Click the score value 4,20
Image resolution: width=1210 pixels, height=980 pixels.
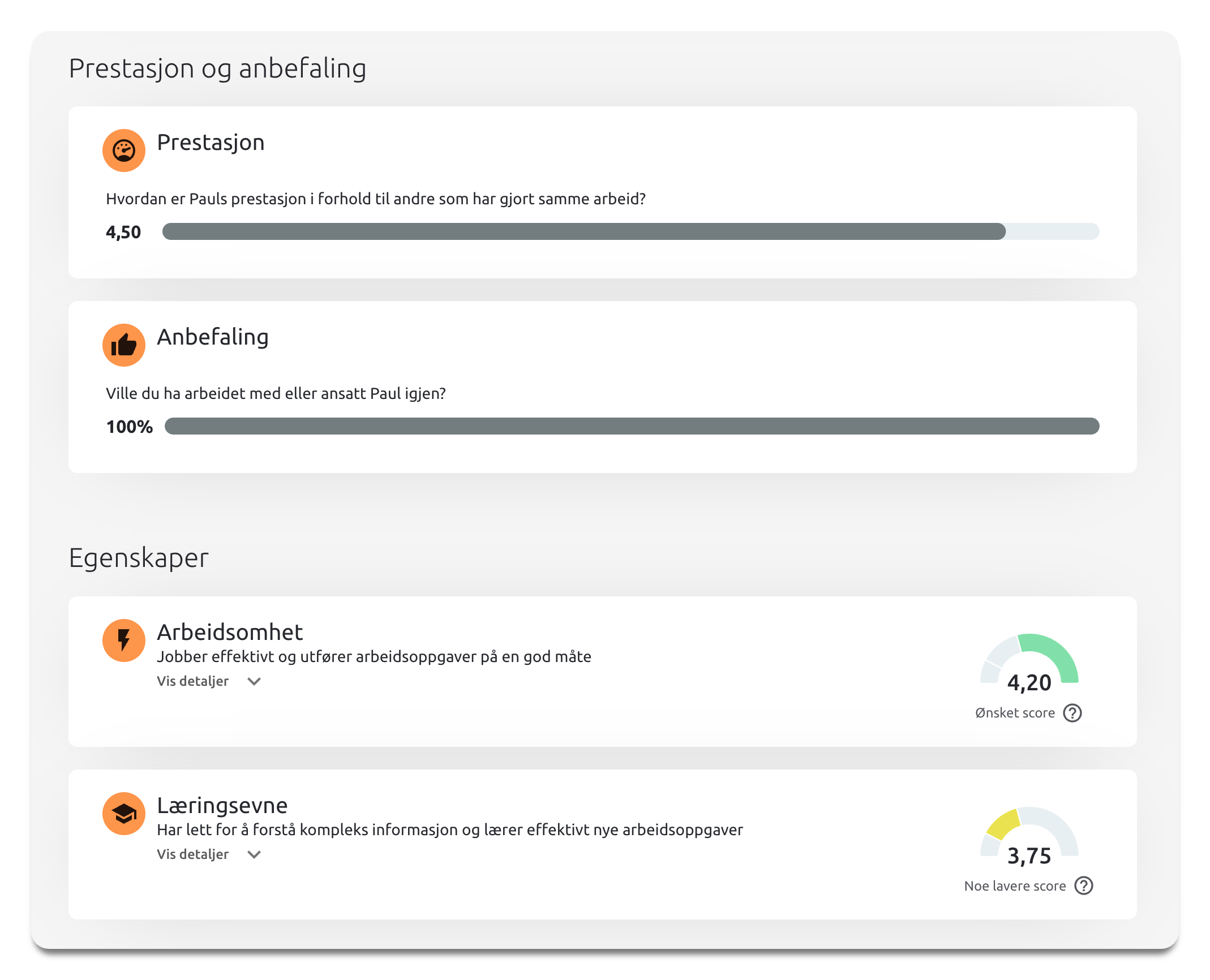click(x=1028, y=683)
